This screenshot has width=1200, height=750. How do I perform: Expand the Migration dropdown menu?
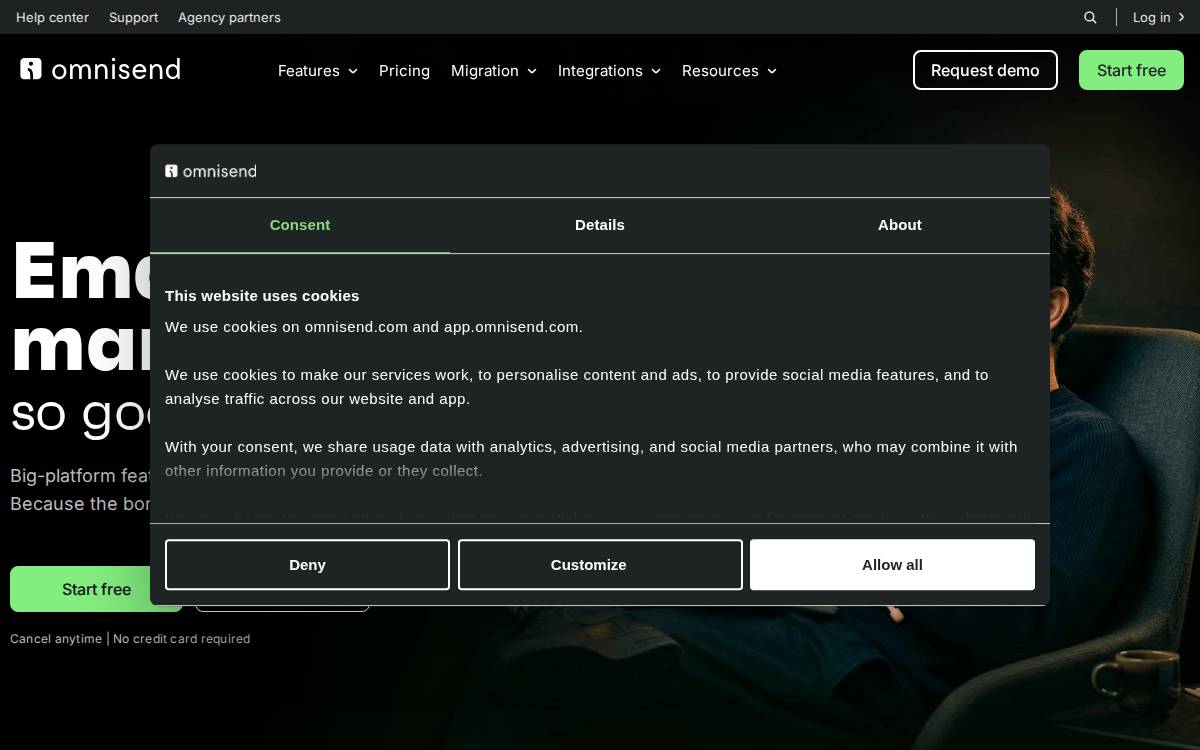494,71
